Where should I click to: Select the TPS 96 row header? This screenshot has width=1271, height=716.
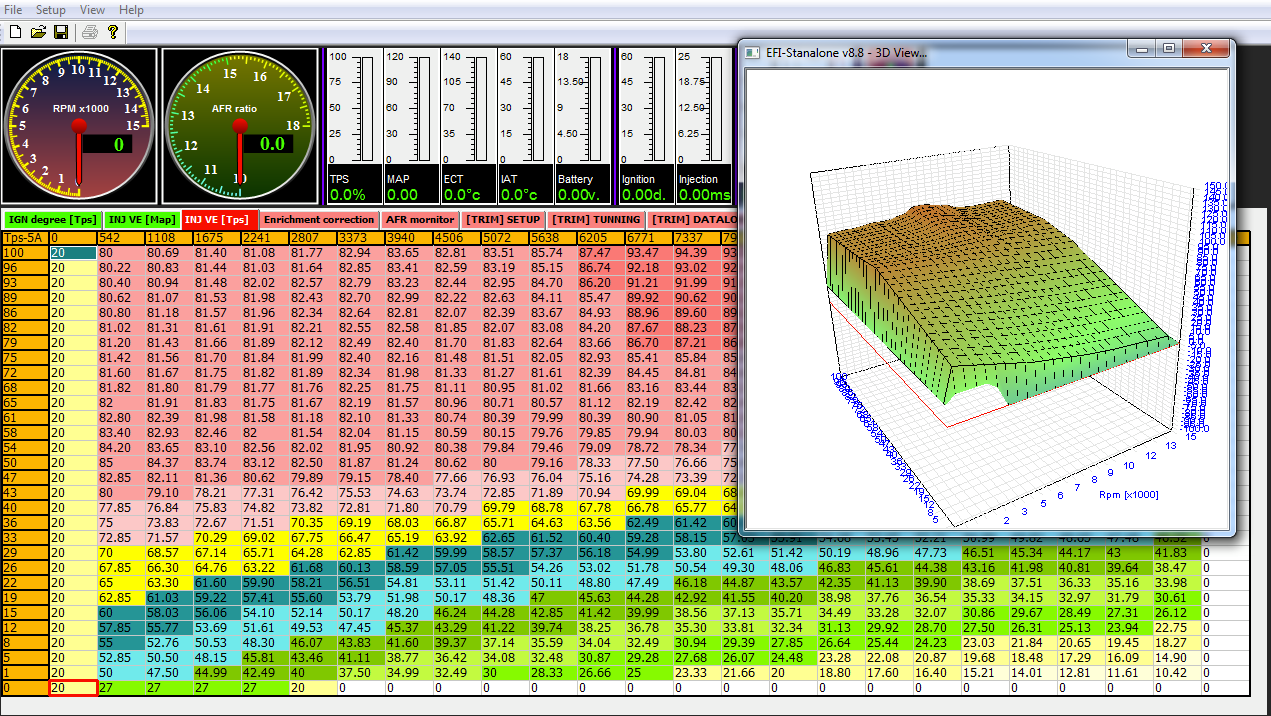pyautogui.click(x=25, y=268)
